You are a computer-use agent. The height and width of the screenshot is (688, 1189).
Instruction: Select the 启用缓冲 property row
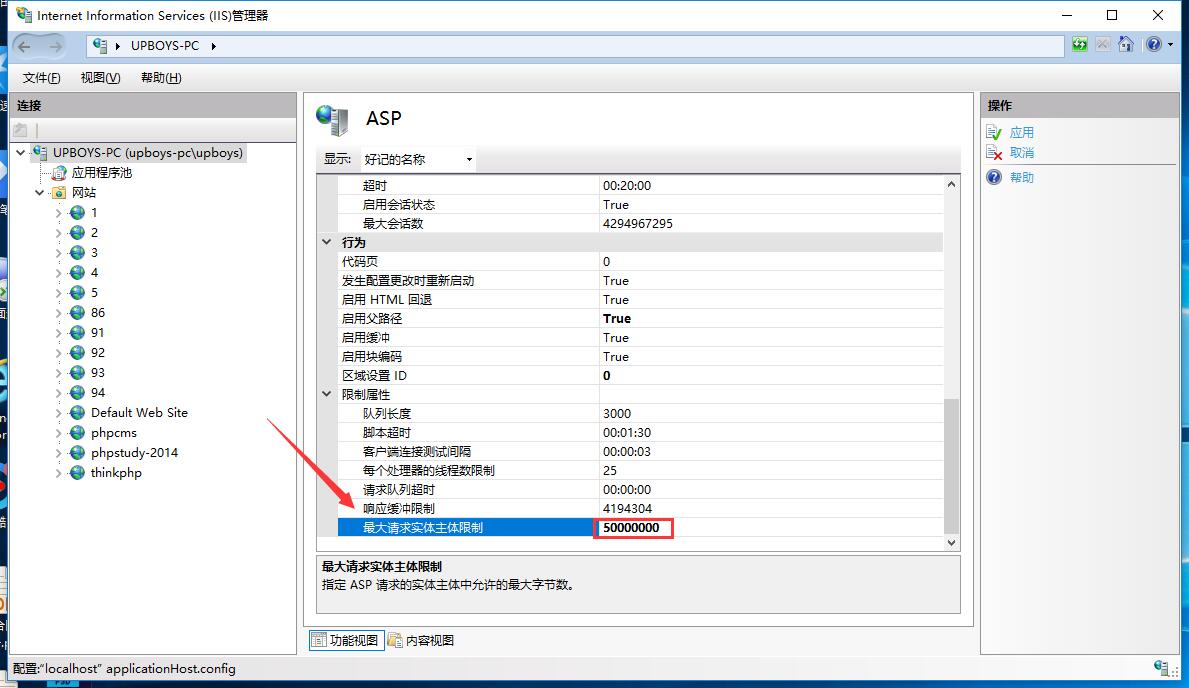(640, 338)
